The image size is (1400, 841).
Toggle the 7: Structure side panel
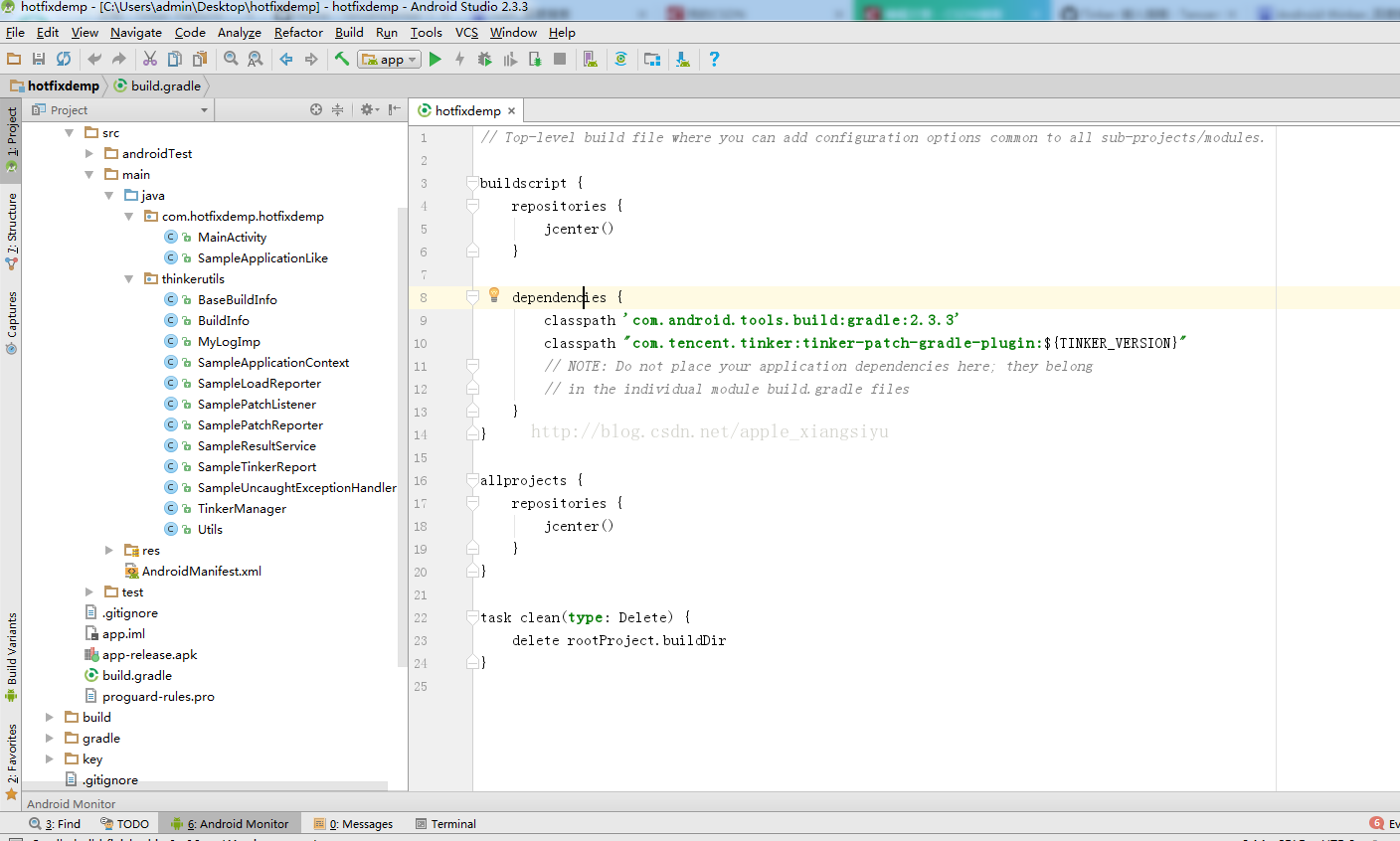tap(11, 231)
